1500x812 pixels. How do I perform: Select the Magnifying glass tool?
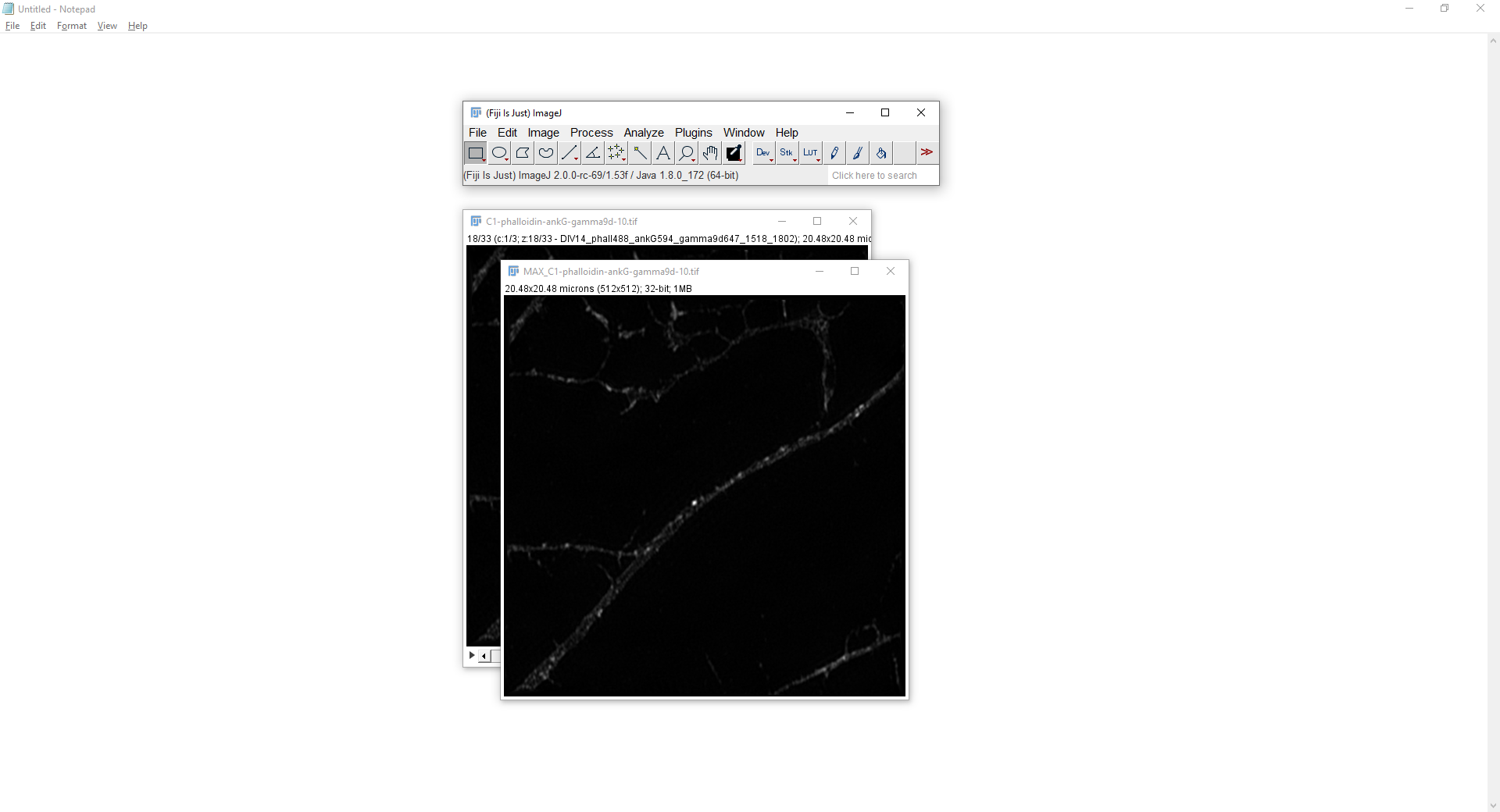(687, 153)
